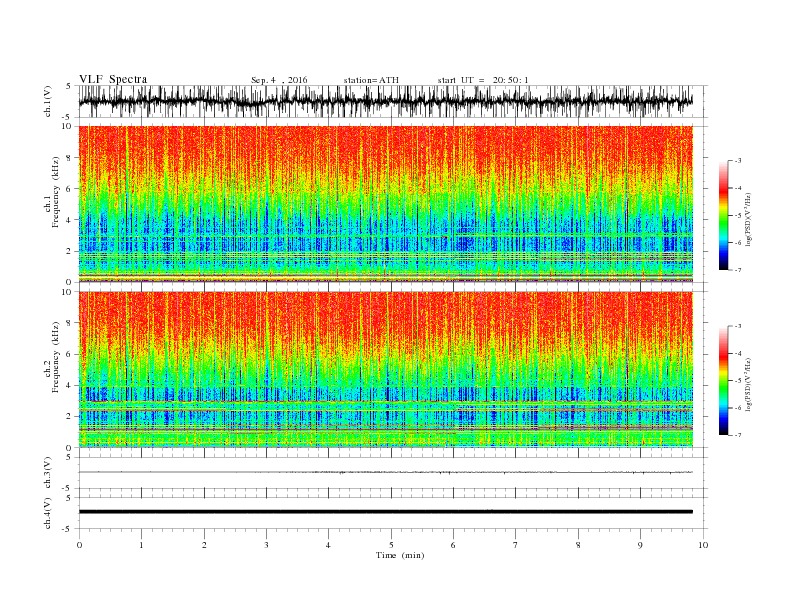Click the ch.1 spectrogram panel

pyautogui.click(x=386, y=204)
